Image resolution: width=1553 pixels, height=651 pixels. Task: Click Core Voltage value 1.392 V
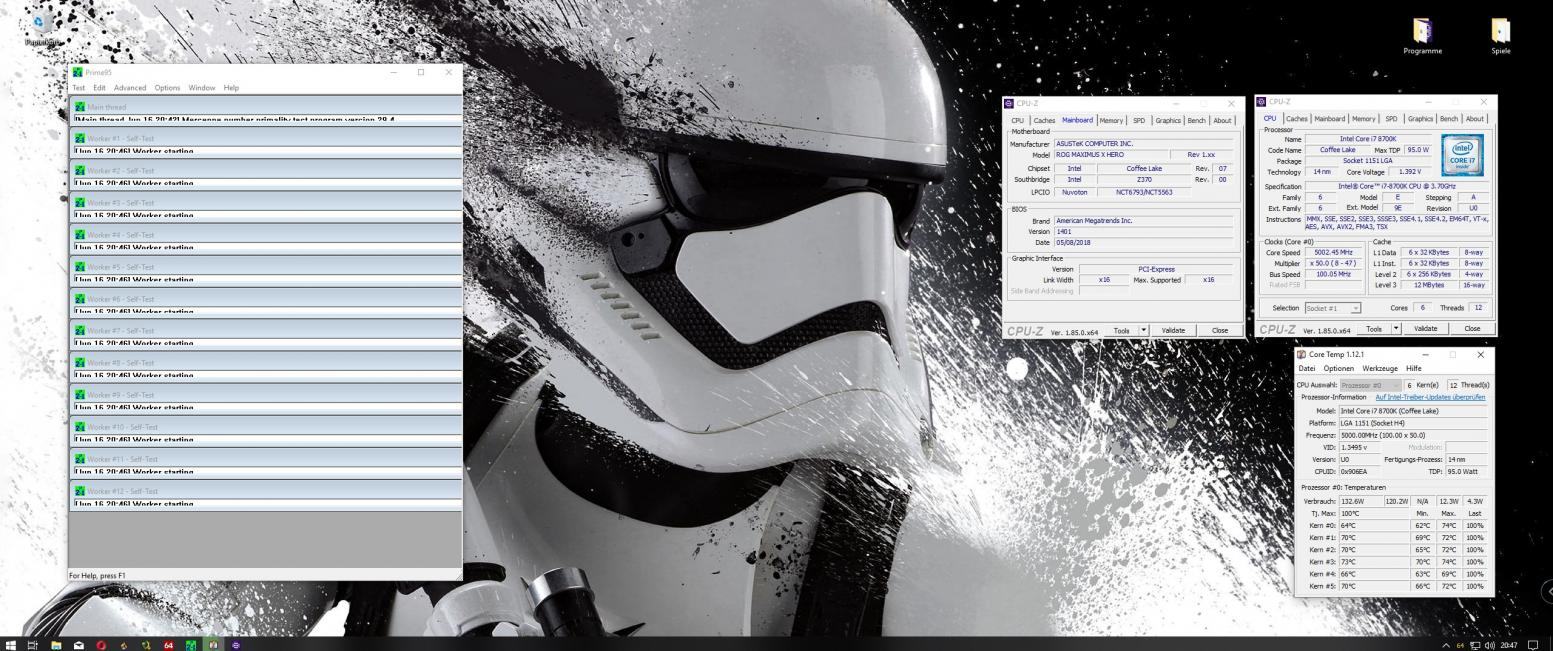click(x=1408, y=172)
